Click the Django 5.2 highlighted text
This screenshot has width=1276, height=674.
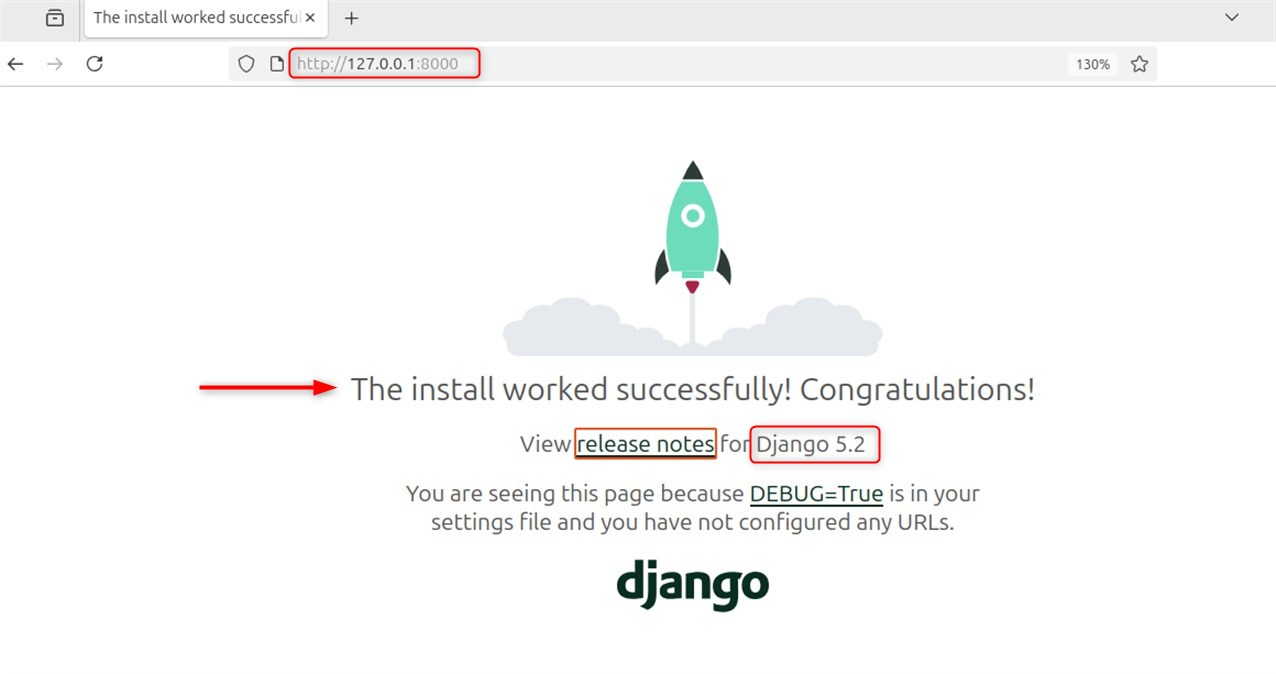(x=812, y=444)
